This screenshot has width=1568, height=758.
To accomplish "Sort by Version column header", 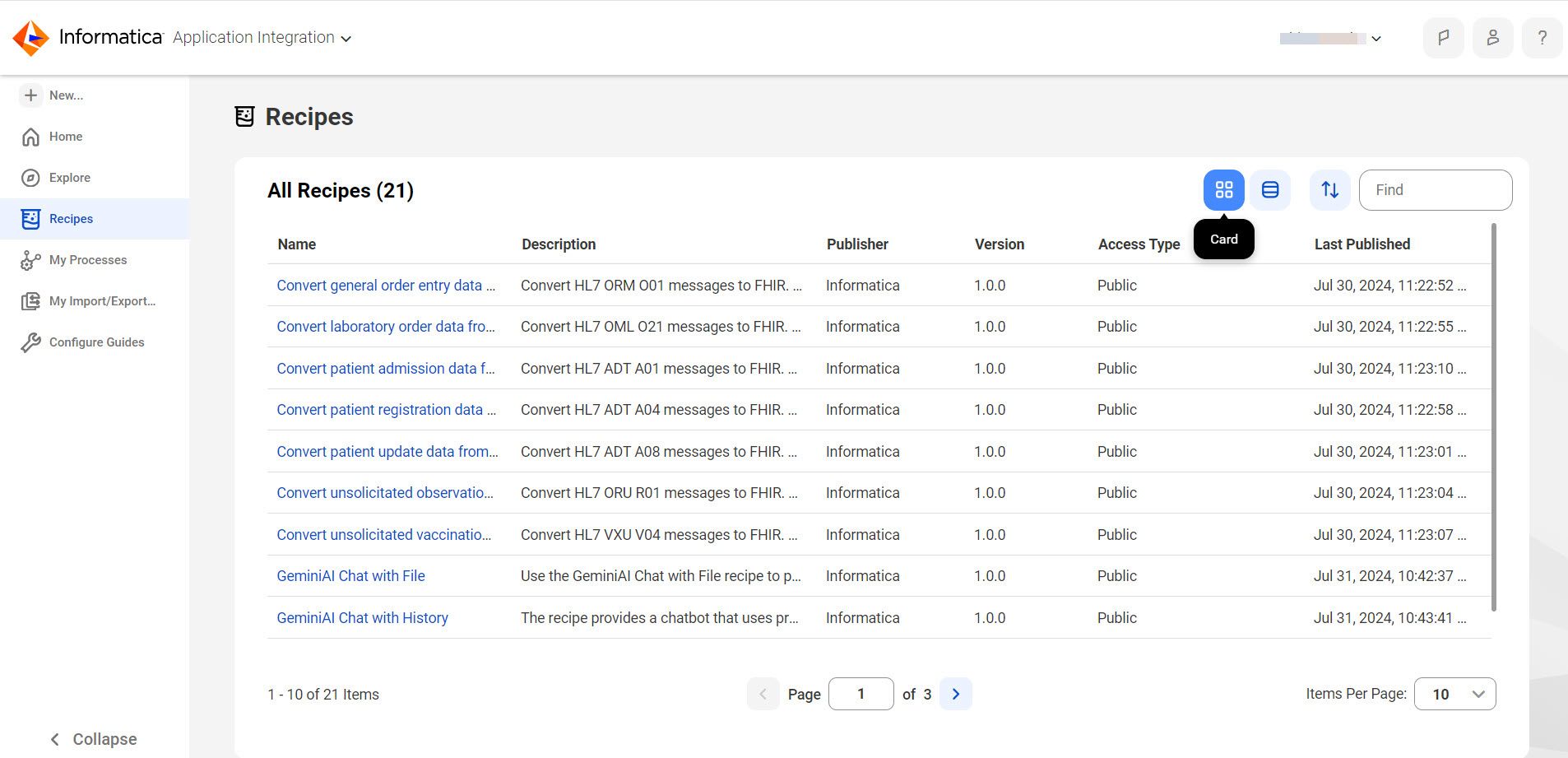I will click(1000, 244).
